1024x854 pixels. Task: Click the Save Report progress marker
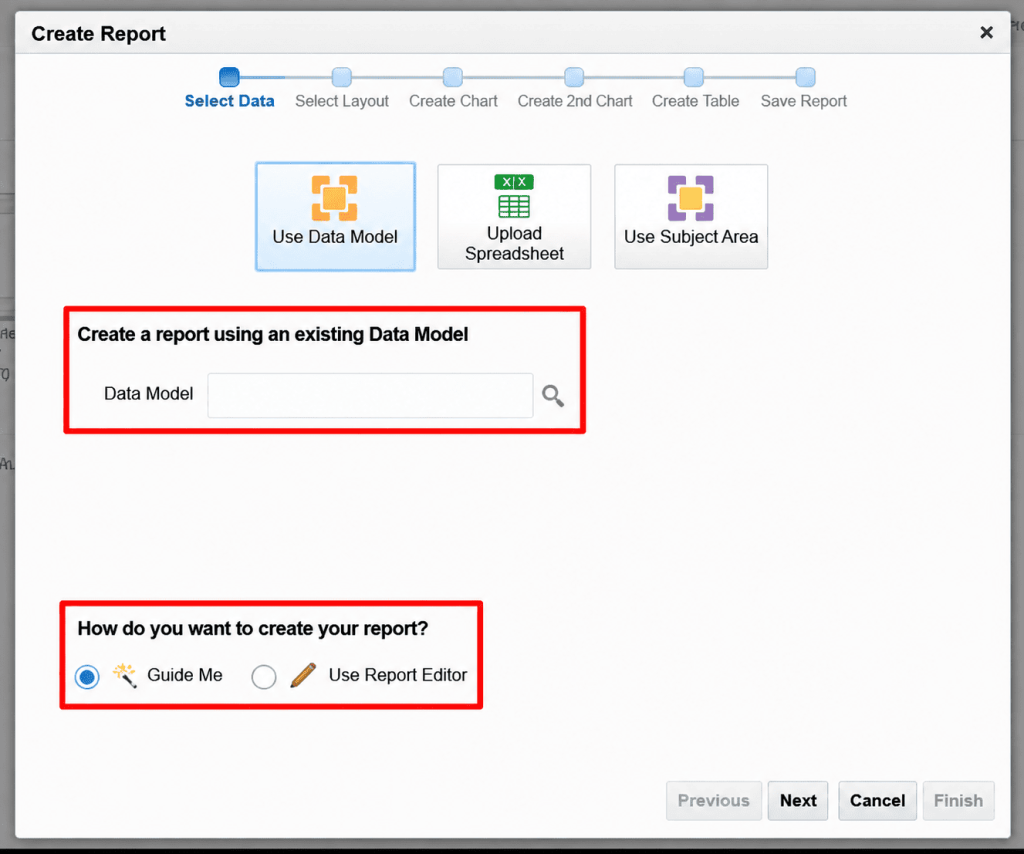pyautogui.click(x=805, y=77)
